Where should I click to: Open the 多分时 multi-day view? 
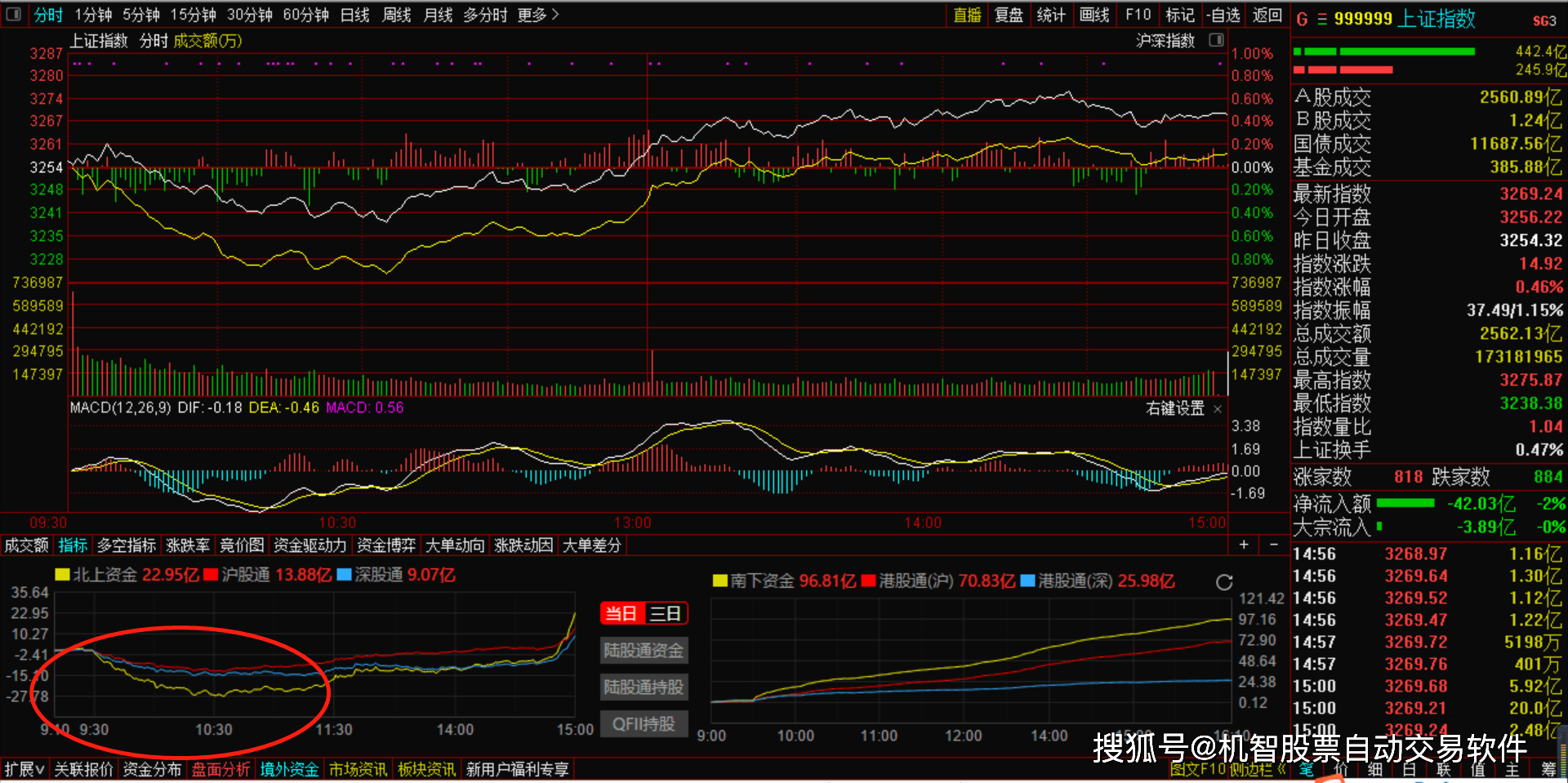coord(485,15)
